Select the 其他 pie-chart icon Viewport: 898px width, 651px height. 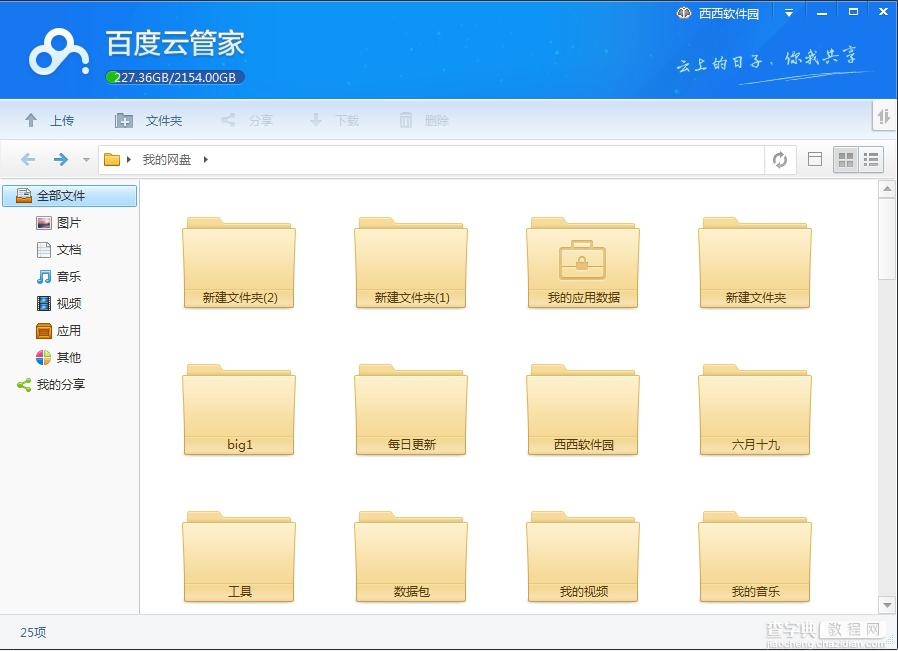click(x=44, y=357)
